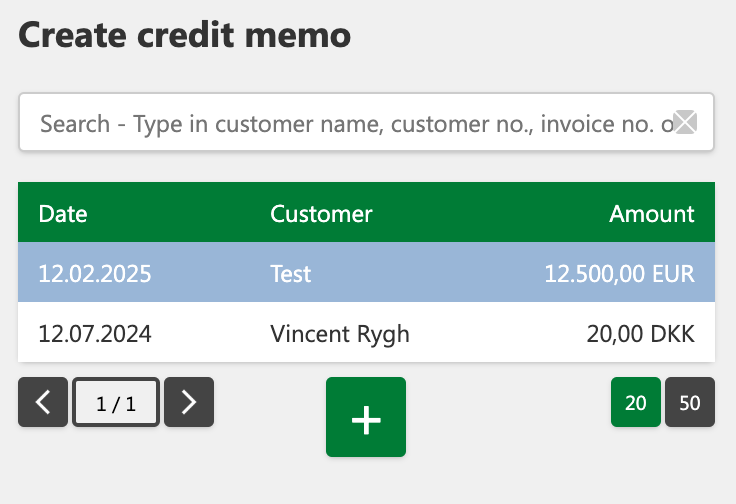This screenshot has height=504, width=736.
Task: Click the 20,00 DKK amount cell
Action: tap(640, 334)
